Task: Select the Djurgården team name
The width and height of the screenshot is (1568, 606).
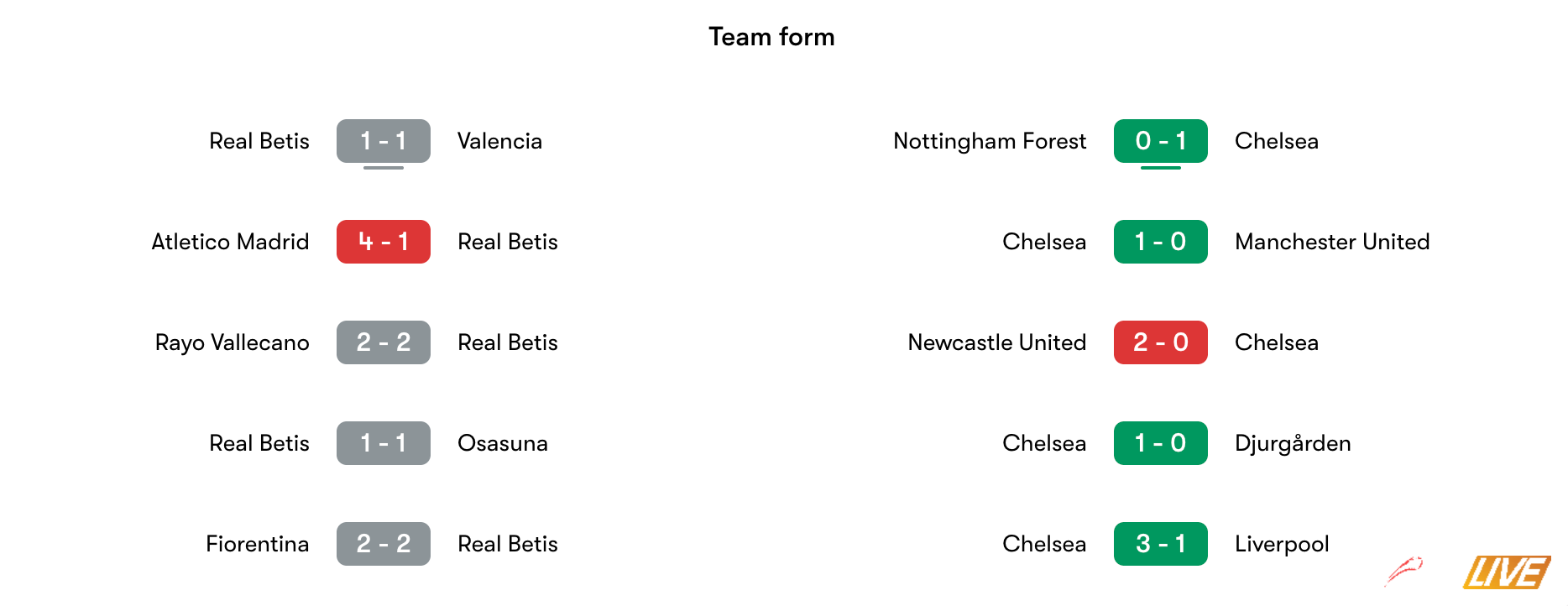Action: point(1293,444)
